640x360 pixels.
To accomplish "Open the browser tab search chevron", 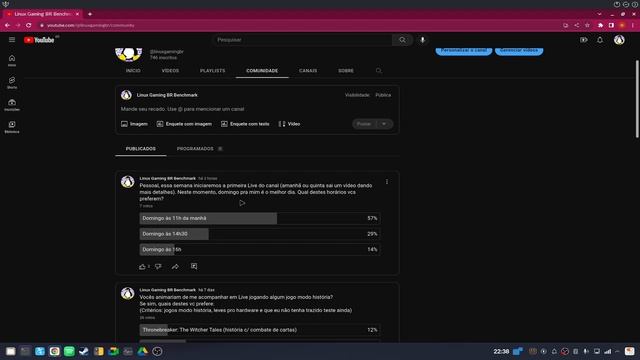I will tap(599, 14).
